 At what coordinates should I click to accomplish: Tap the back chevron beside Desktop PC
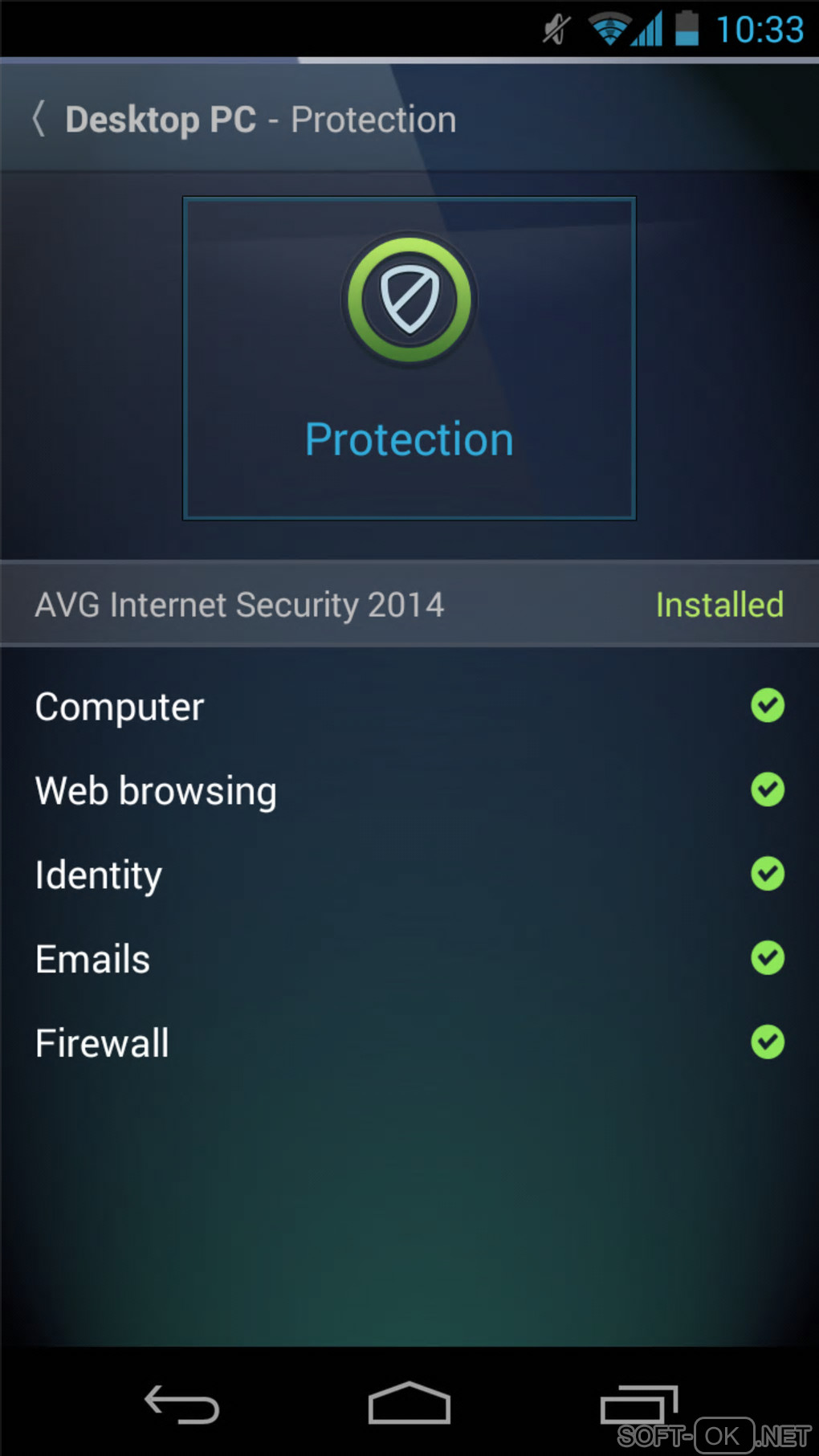pyautogui.click(x=39, y=119)
